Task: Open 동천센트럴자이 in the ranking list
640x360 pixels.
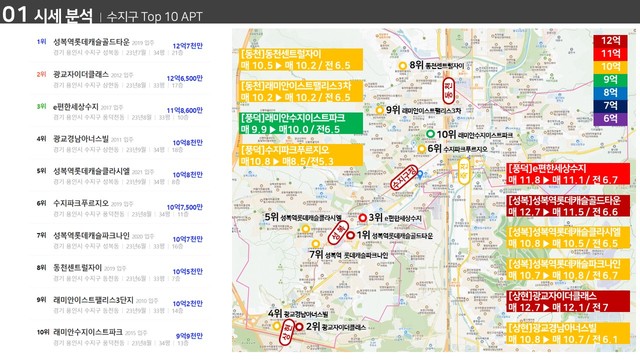Action: [x=77, y=268]
